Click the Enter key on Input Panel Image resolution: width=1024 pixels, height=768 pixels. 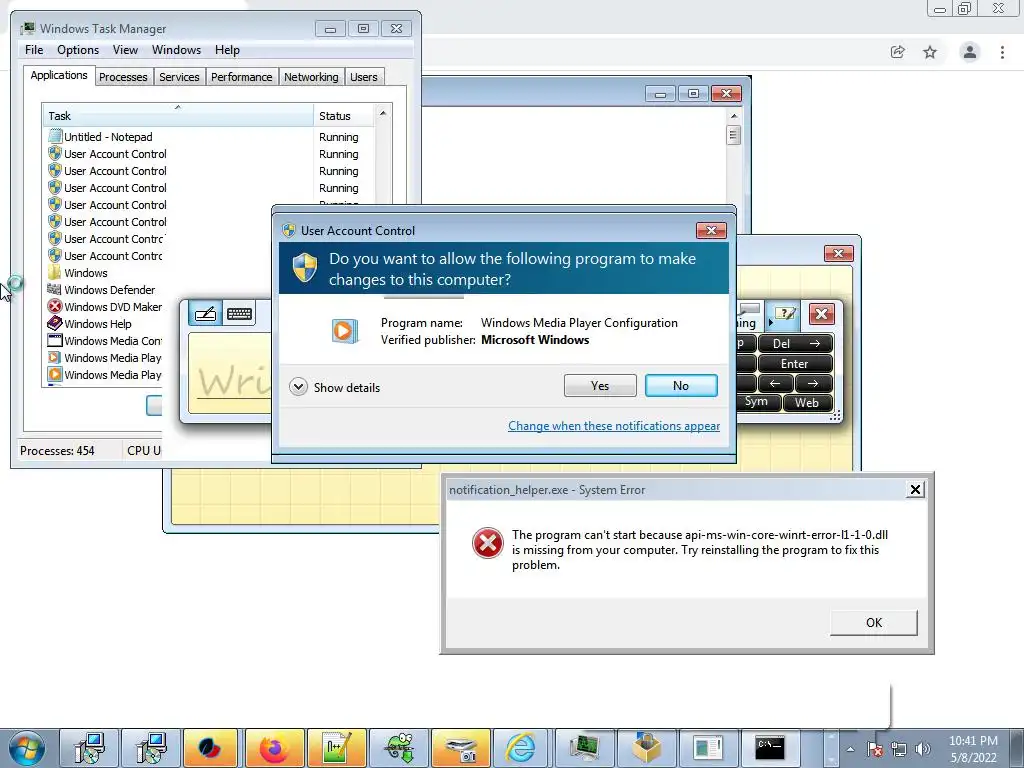(795, 364)
